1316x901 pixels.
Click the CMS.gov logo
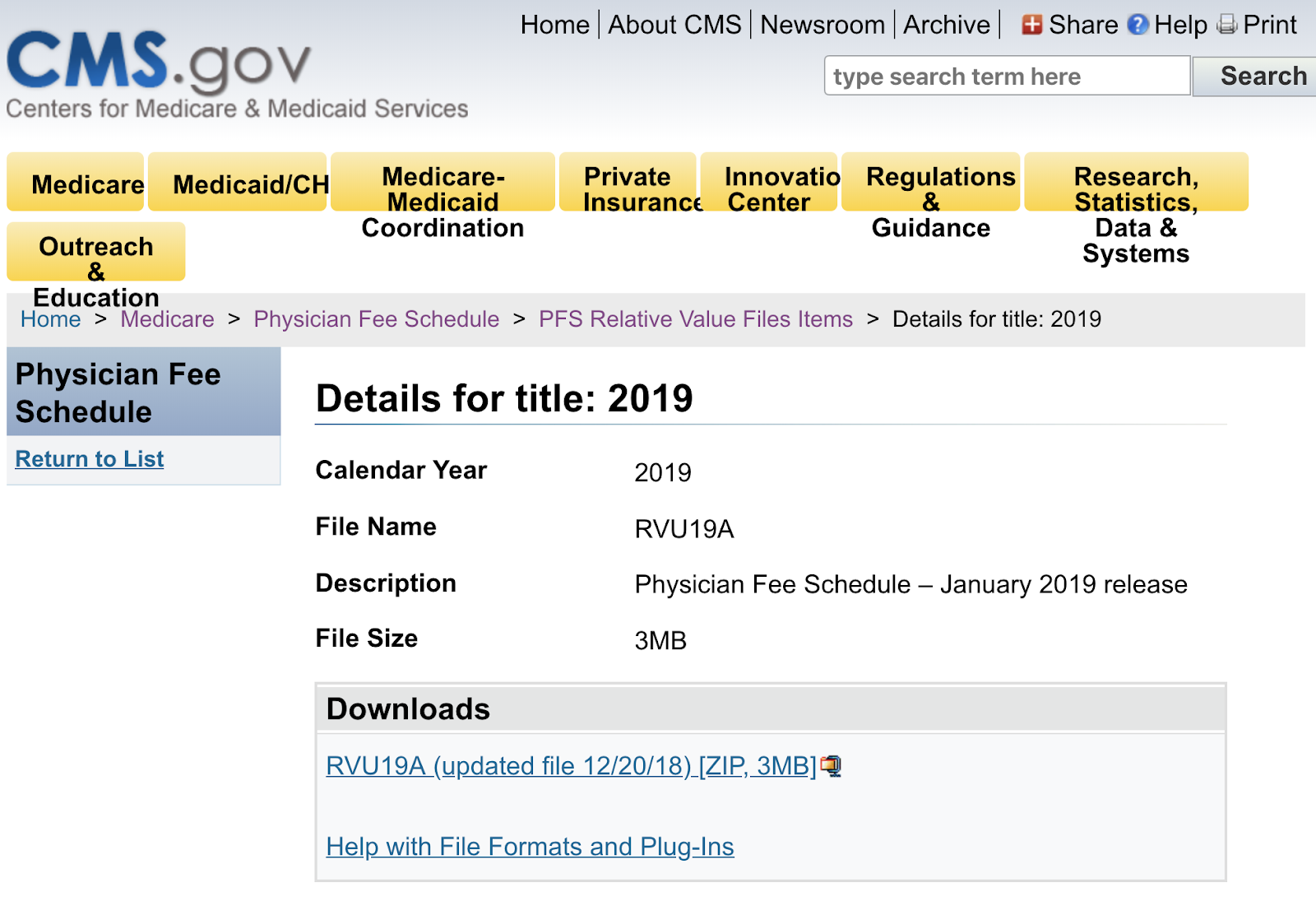point(159,61)
